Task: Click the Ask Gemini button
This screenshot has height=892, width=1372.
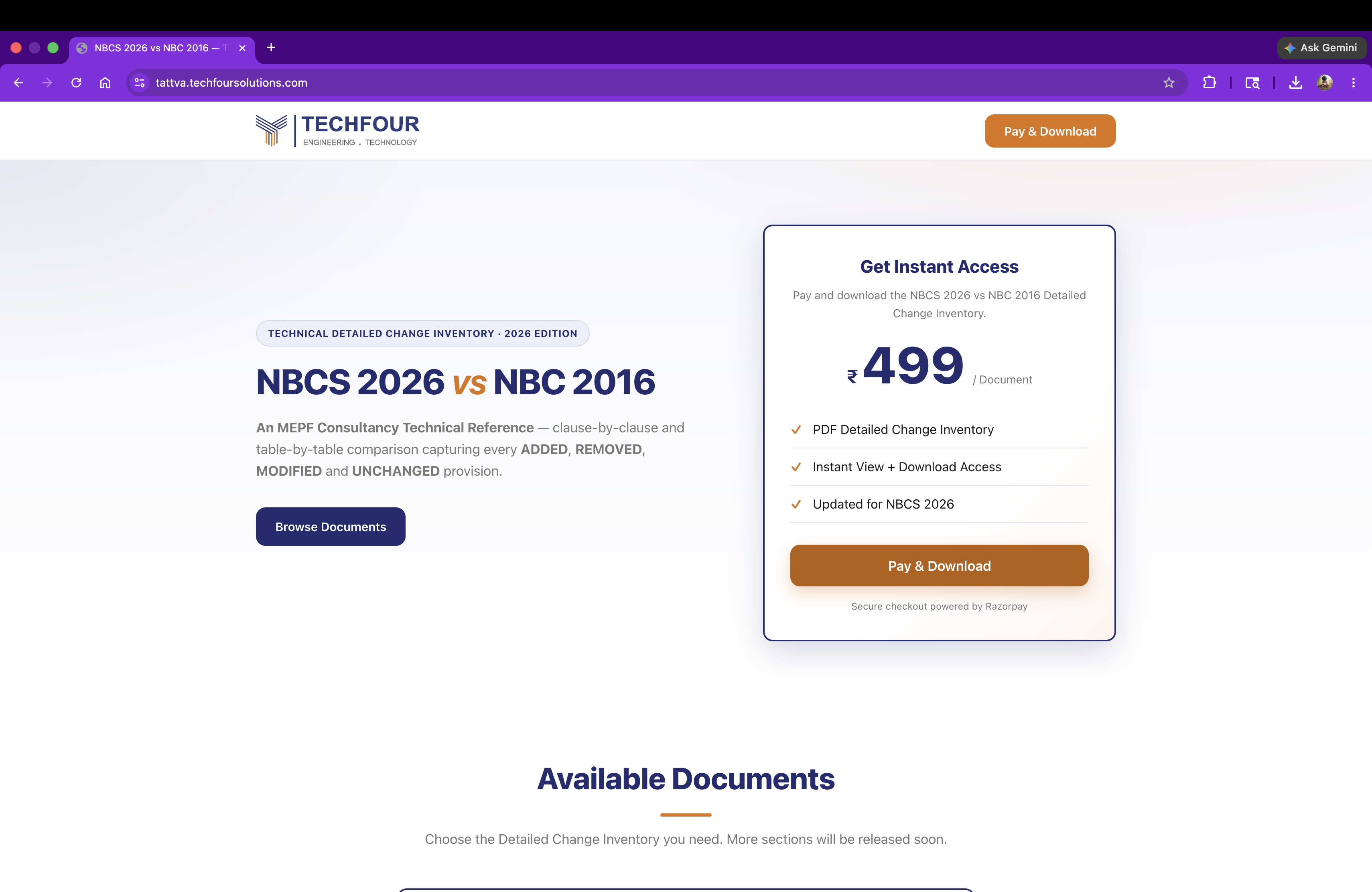Action: [1321, 48]
